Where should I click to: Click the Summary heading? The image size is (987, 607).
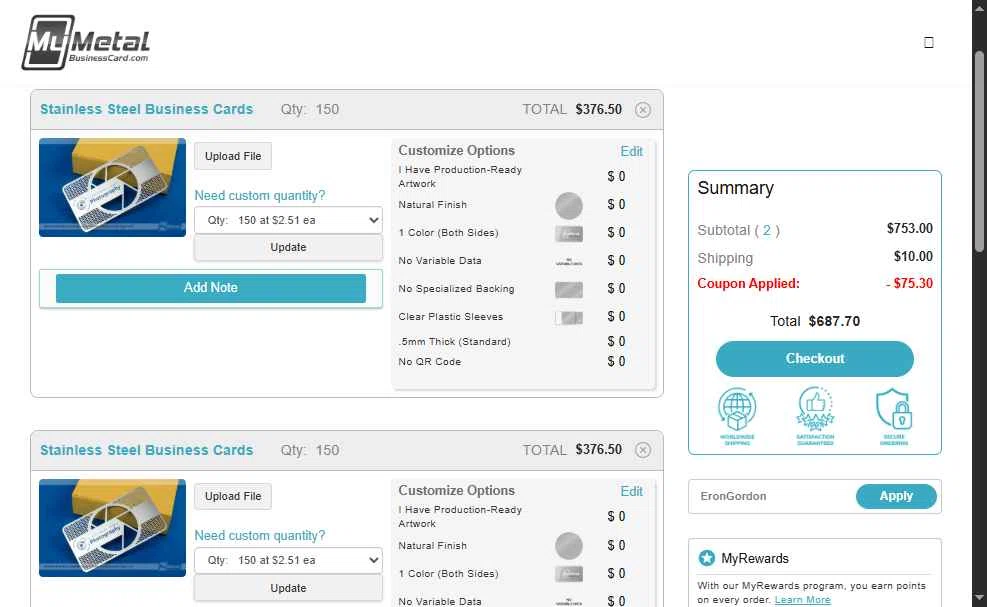[735, 188]
